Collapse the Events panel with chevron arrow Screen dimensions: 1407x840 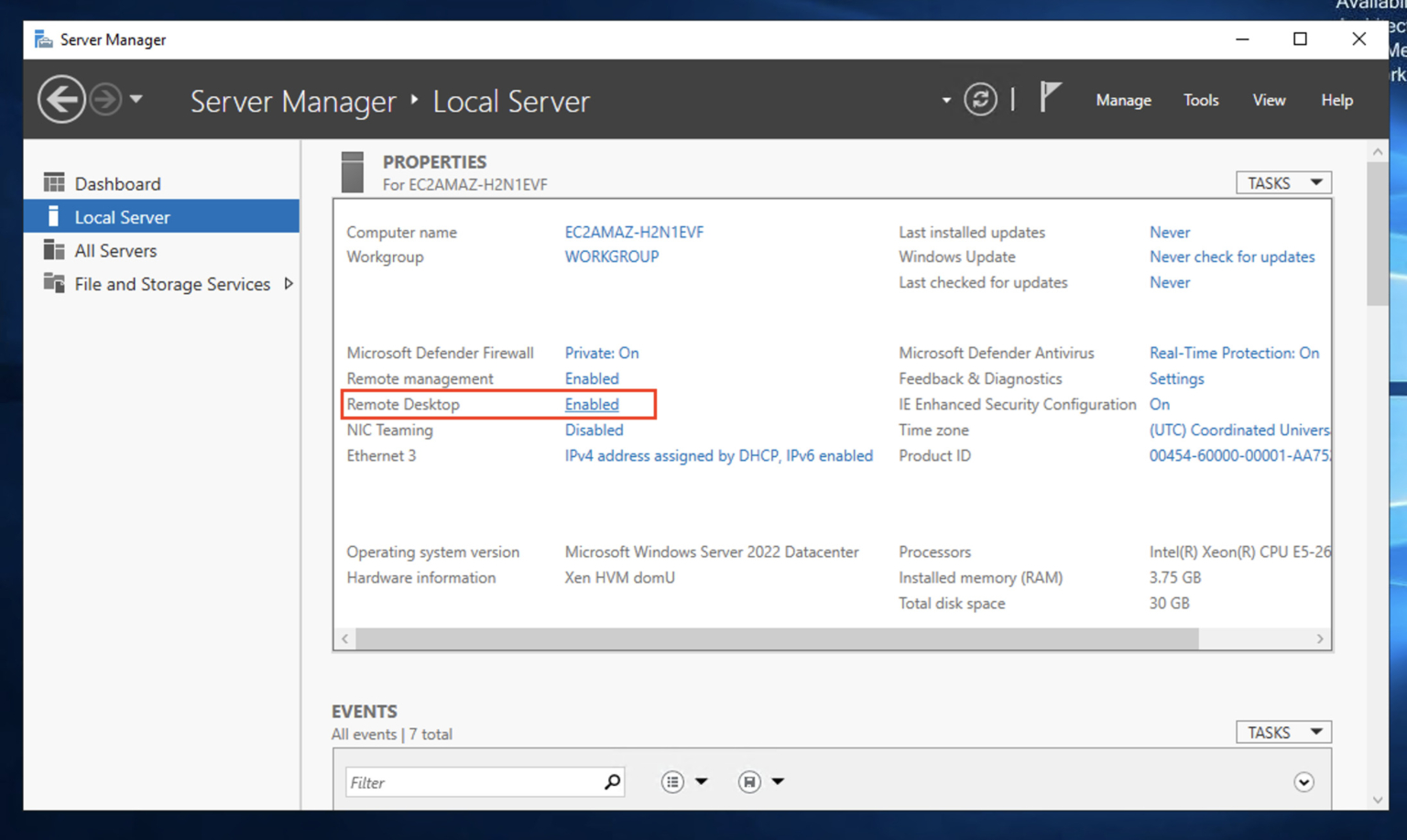tap(1303, 781)
